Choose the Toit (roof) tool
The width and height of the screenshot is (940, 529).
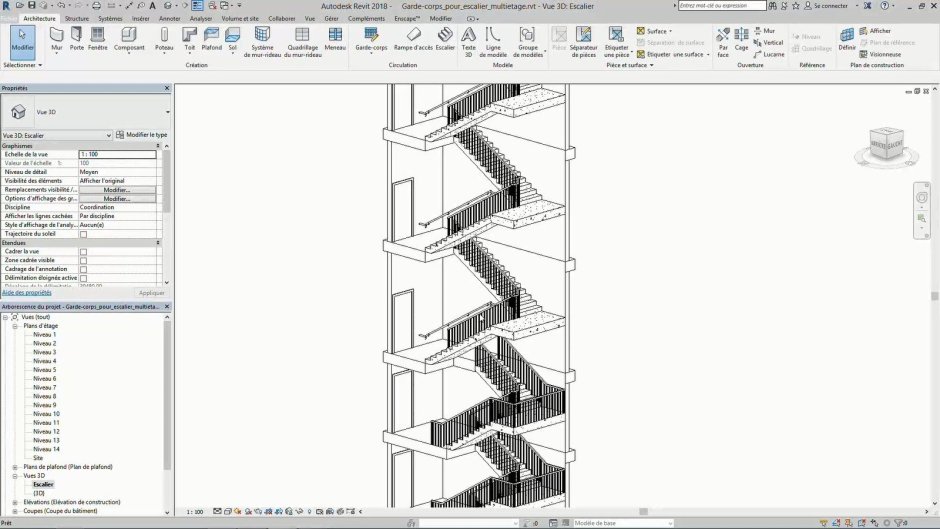189,39
